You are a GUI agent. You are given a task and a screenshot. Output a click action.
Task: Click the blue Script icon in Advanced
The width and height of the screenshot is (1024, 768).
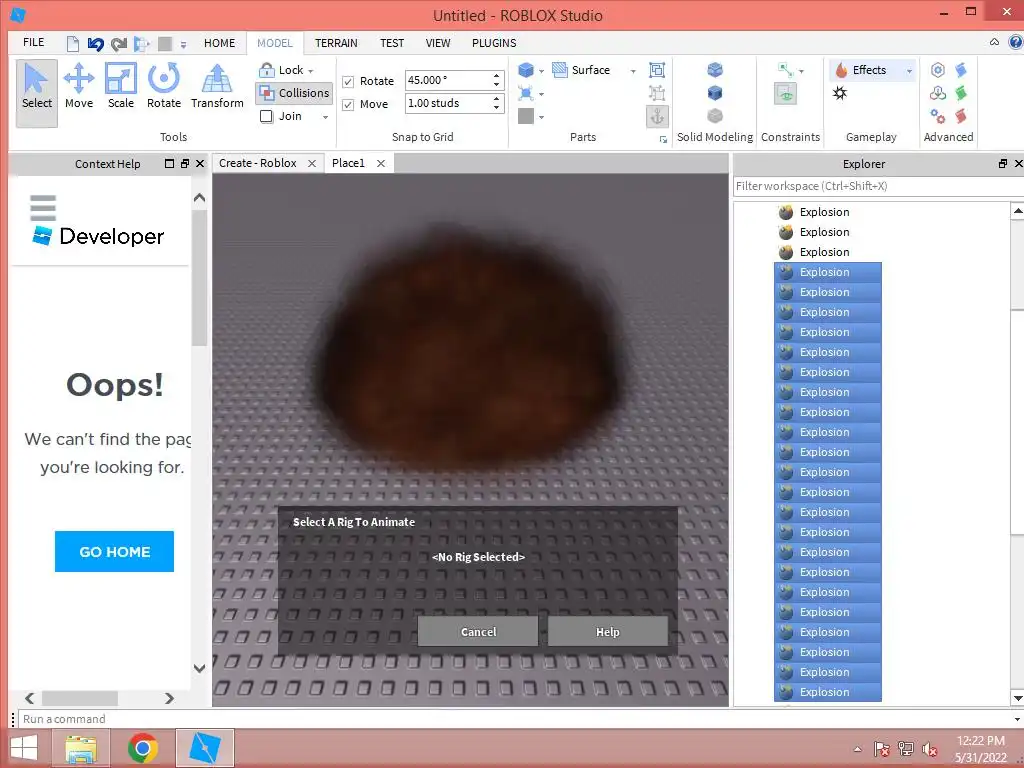pos(961,70)
